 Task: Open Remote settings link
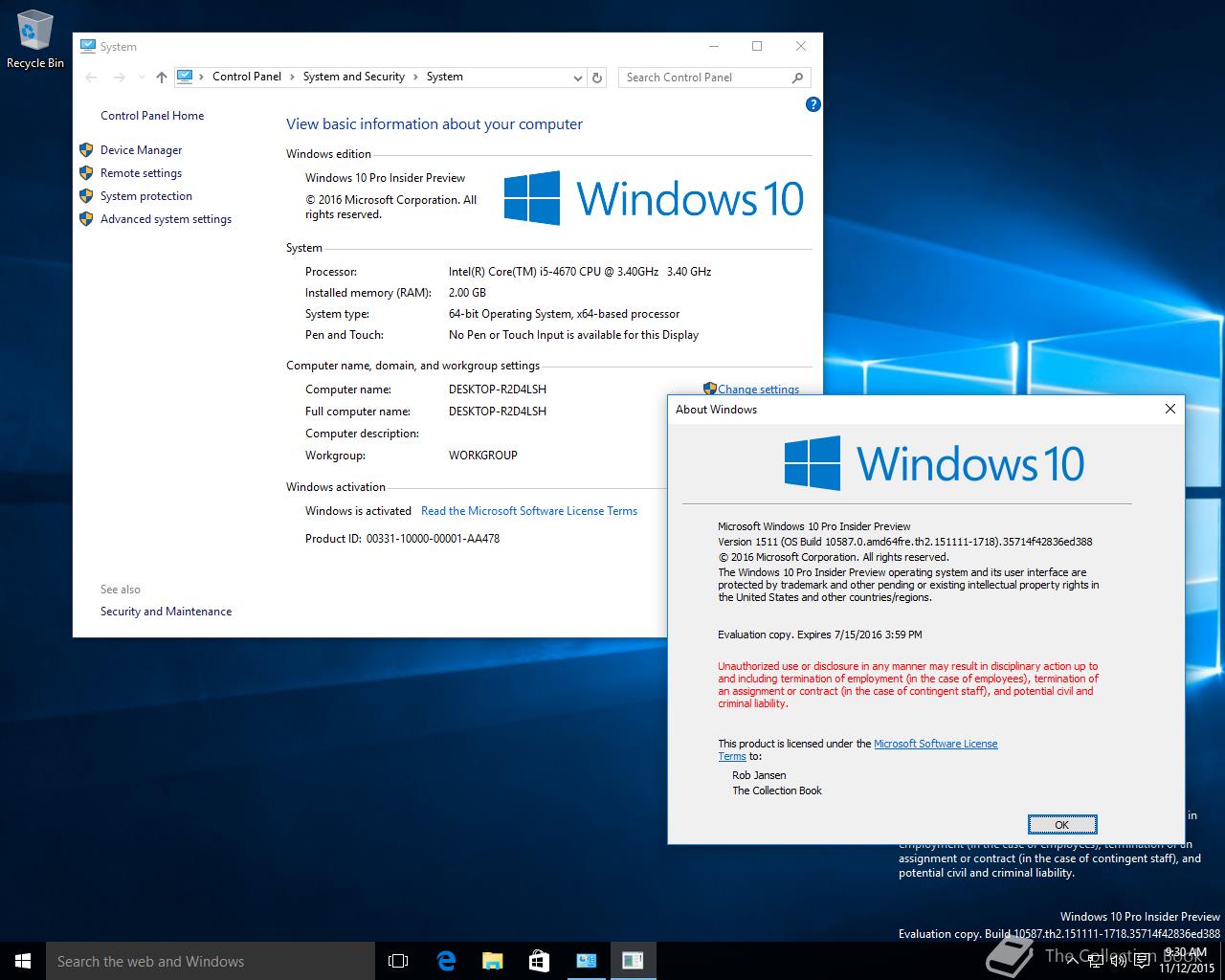[141, 173]
